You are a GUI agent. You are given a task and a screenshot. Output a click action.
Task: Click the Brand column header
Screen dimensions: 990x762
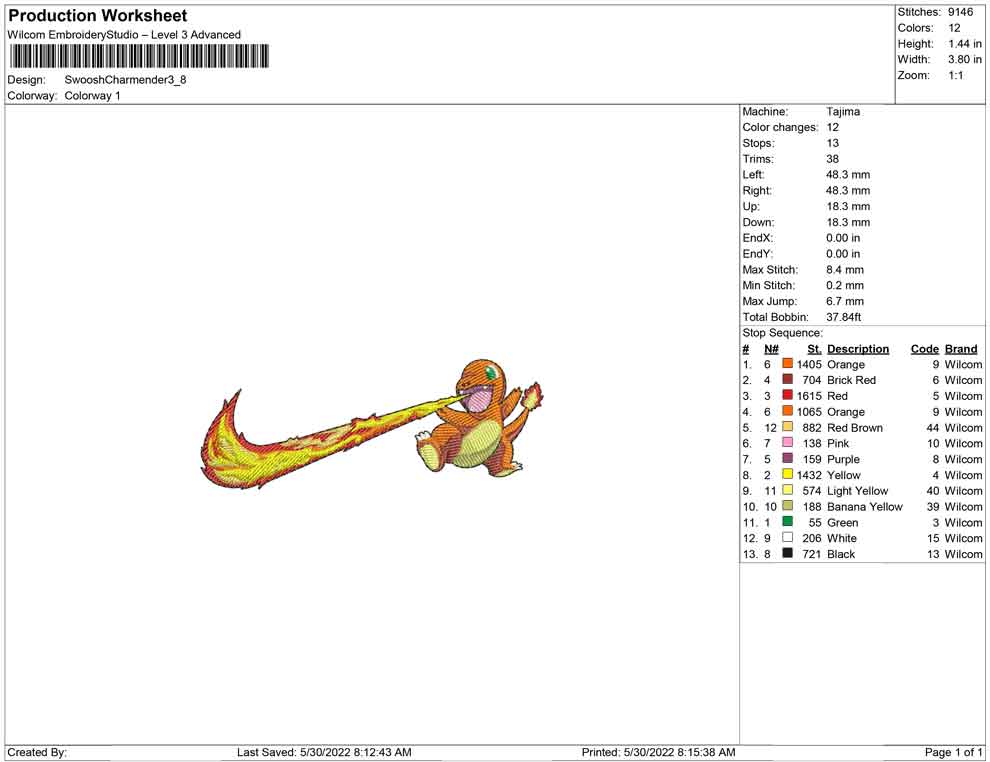(x=961, y=348)
